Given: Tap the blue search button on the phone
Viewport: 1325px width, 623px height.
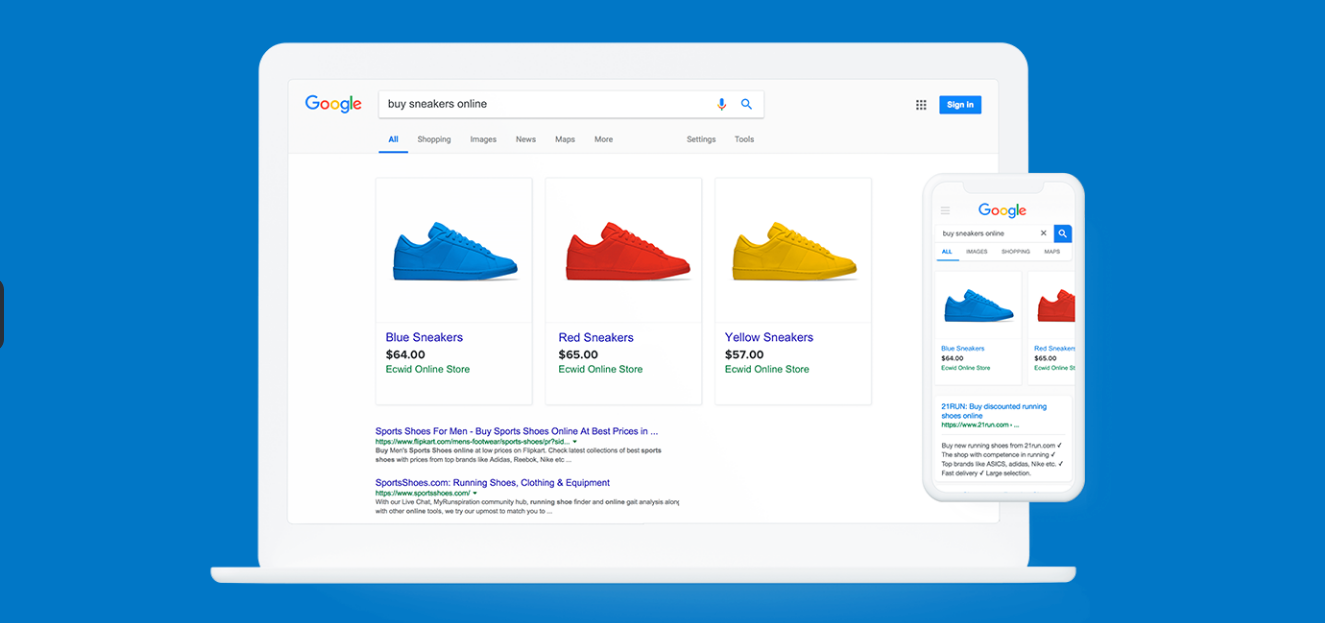Looking at the screenshot, I should 1063,233.
